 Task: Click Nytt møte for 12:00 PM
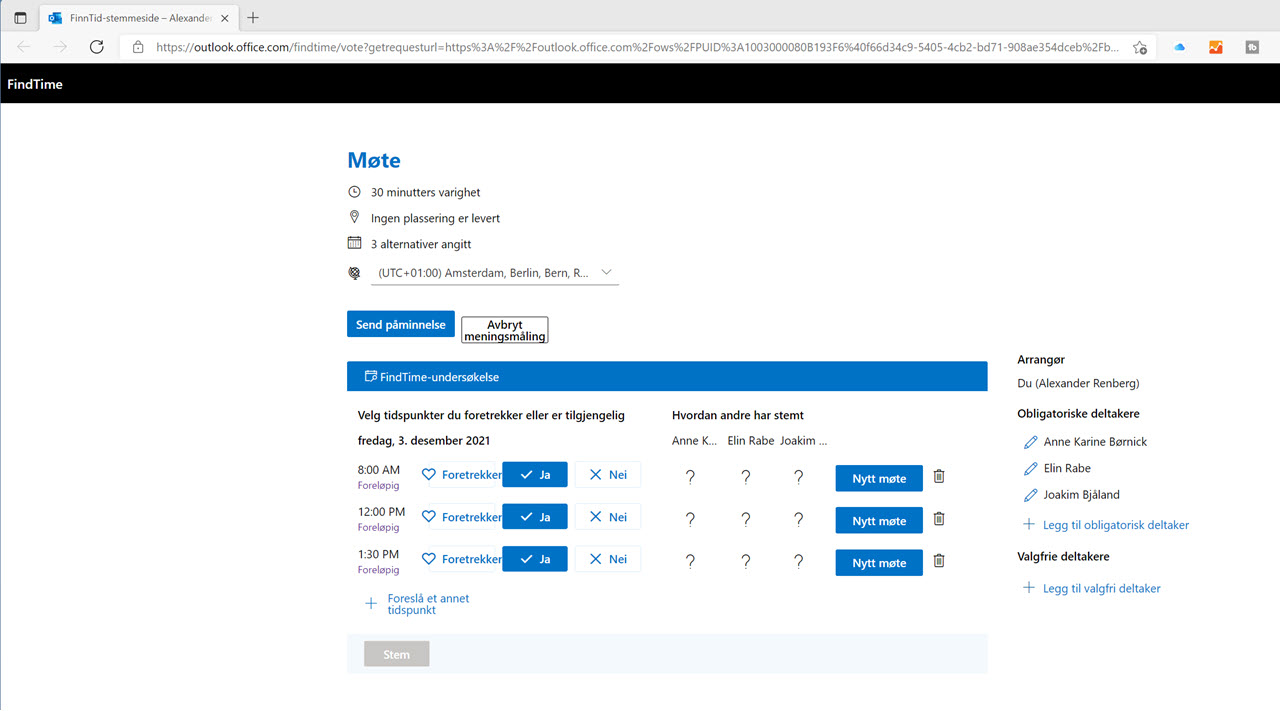click(879, 520)
